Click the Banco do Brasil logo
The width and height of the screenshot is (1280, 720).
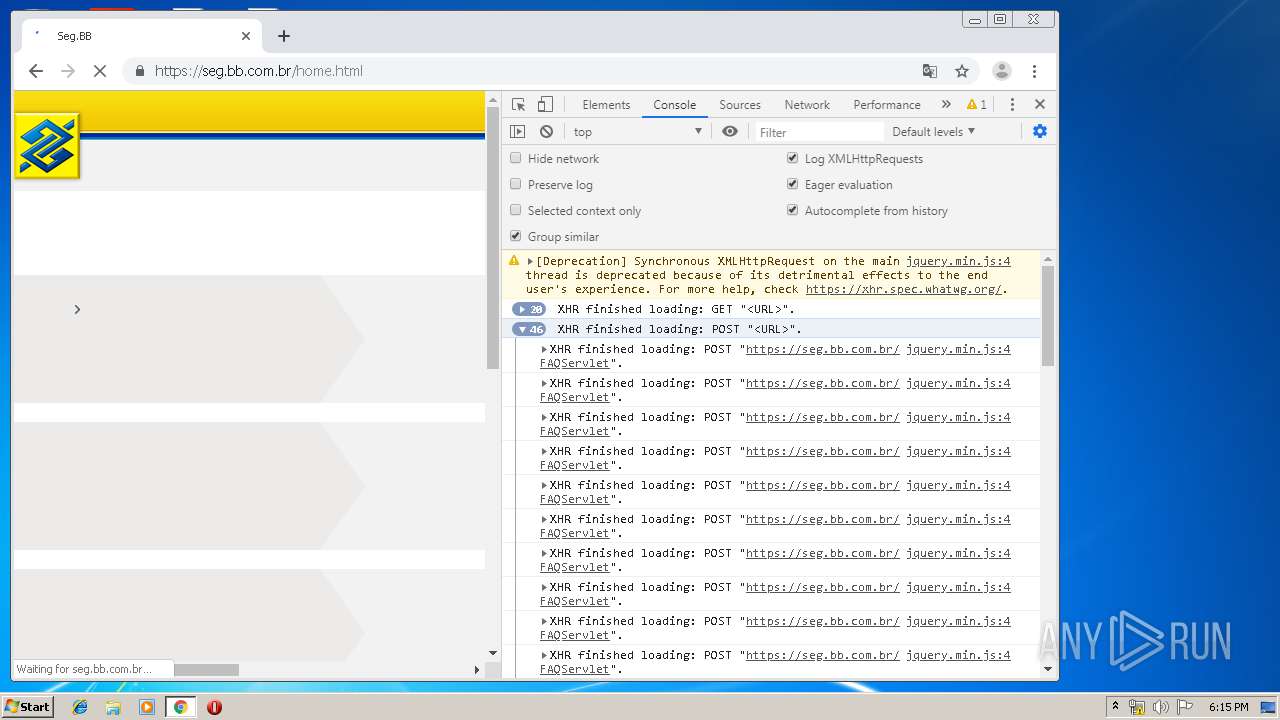pos(47,146)
